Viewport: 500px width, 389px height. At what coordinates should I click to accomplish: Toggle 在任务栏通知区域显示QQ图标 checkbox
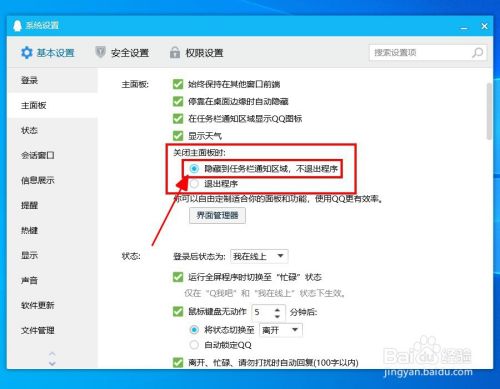click(x=178, y=119)
